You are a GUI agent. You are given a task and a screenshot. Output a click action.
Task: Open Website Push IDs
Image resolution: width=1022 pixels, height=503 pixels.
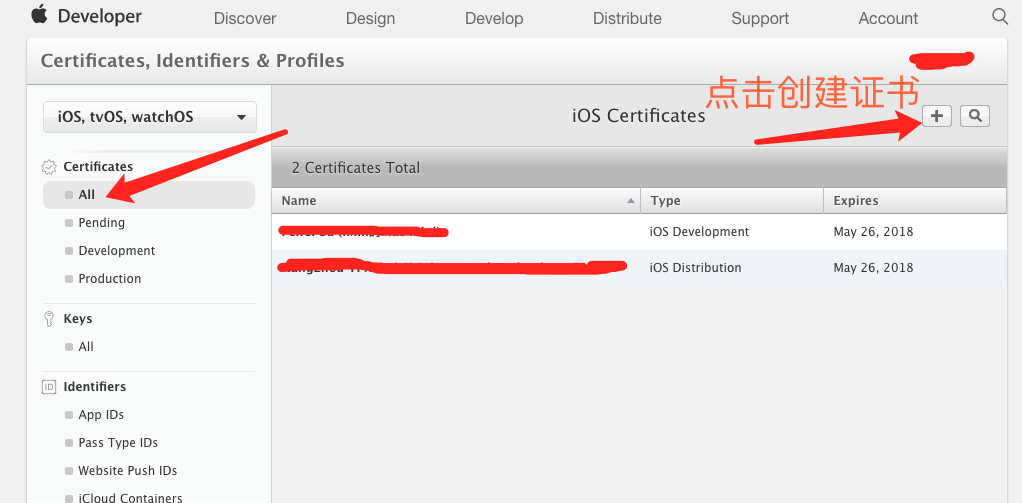(x=128, y=471)
